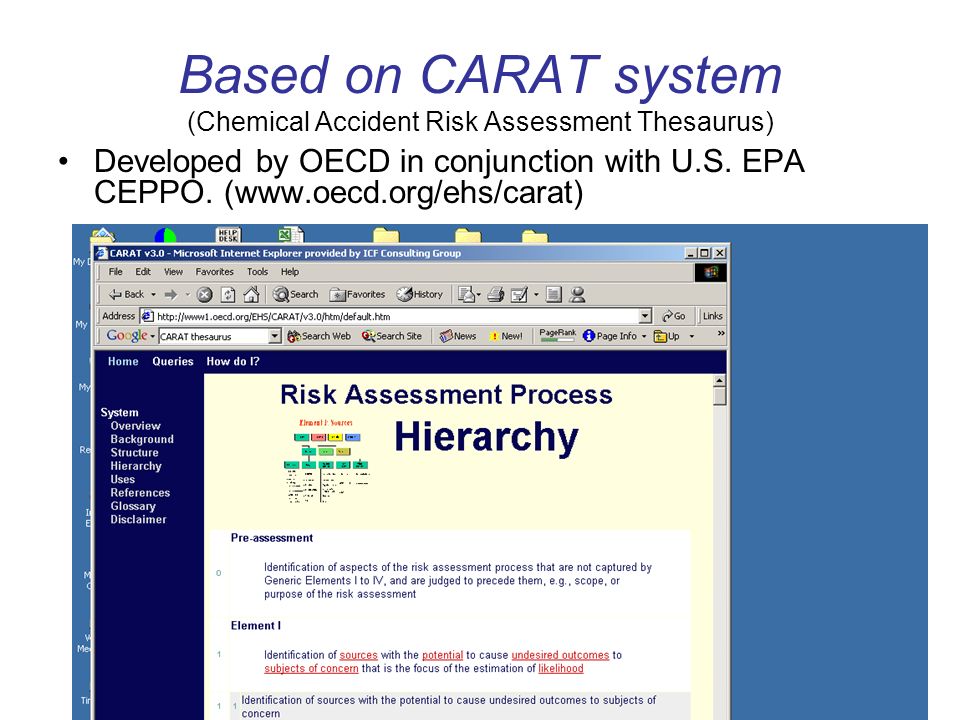Open the Mail button dropdown arrow
This screenshot has width=960, height=720.
pos(478,295)
